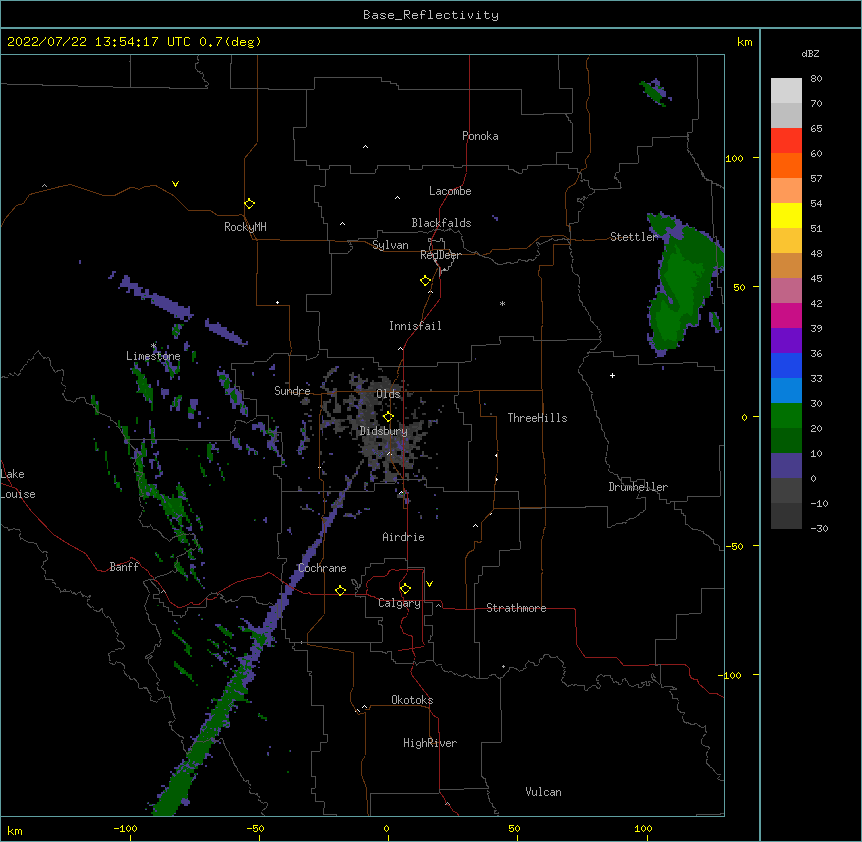862x842 pixels.
Task: Click the Cochrane town label
Action: tap(322, 568)
